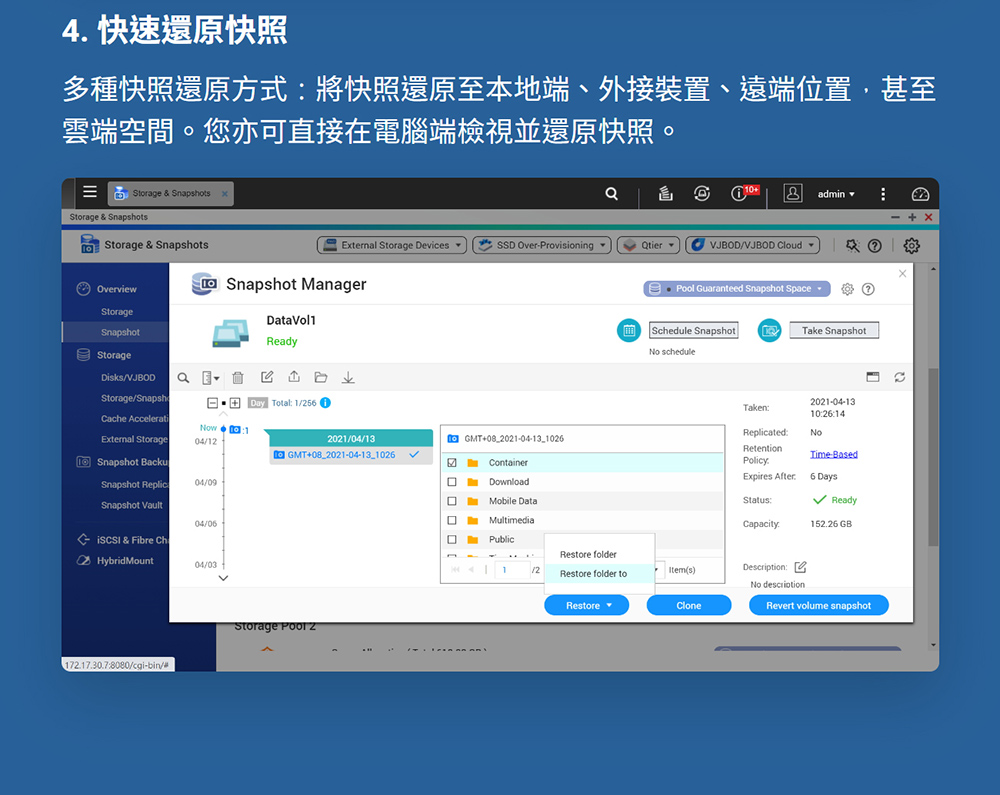Open background tasks stack icon
The width and height of the screenshot is (1000, 795).
tap(665, 193)
